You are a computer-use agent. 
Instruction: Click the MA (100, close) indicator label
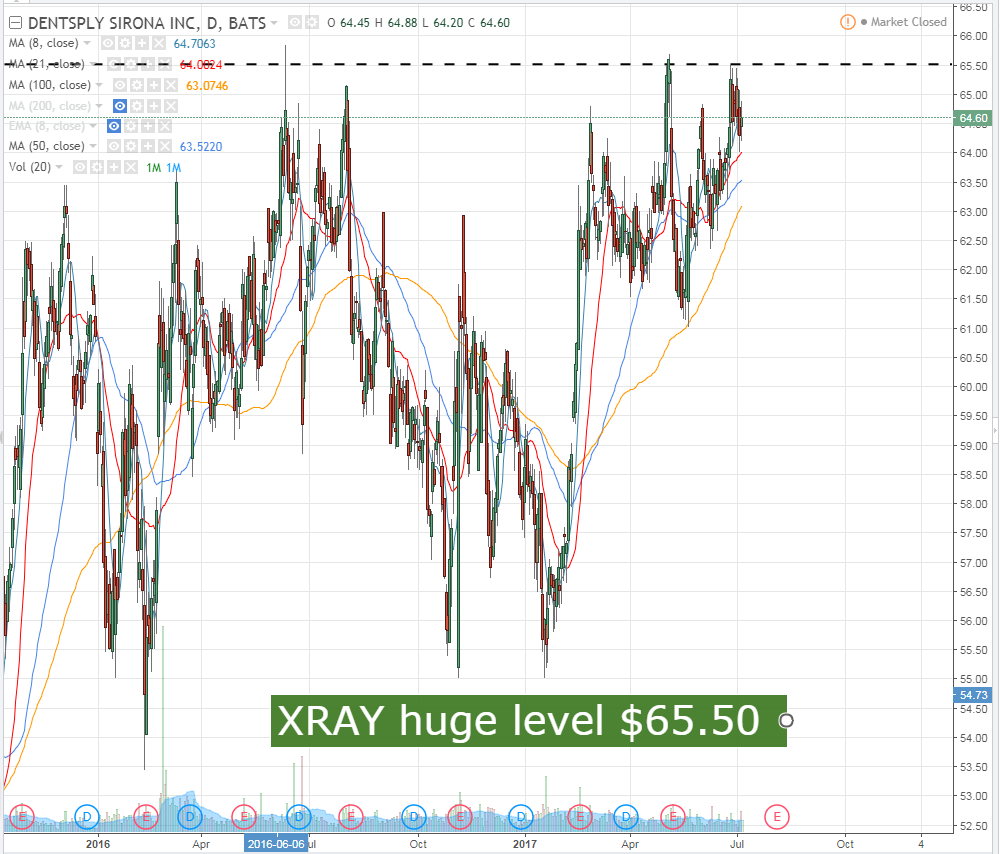(x=50, y=85)
